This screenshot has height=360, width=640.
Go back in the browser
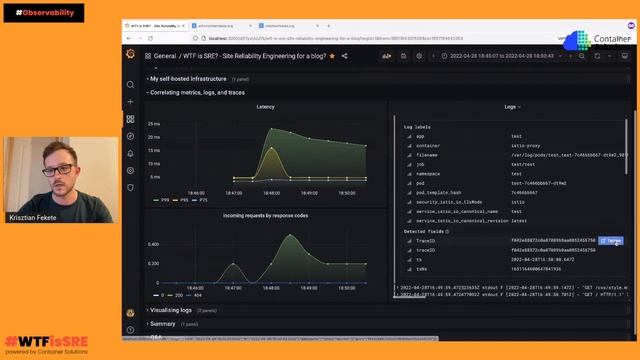click(x=129, y=38)
